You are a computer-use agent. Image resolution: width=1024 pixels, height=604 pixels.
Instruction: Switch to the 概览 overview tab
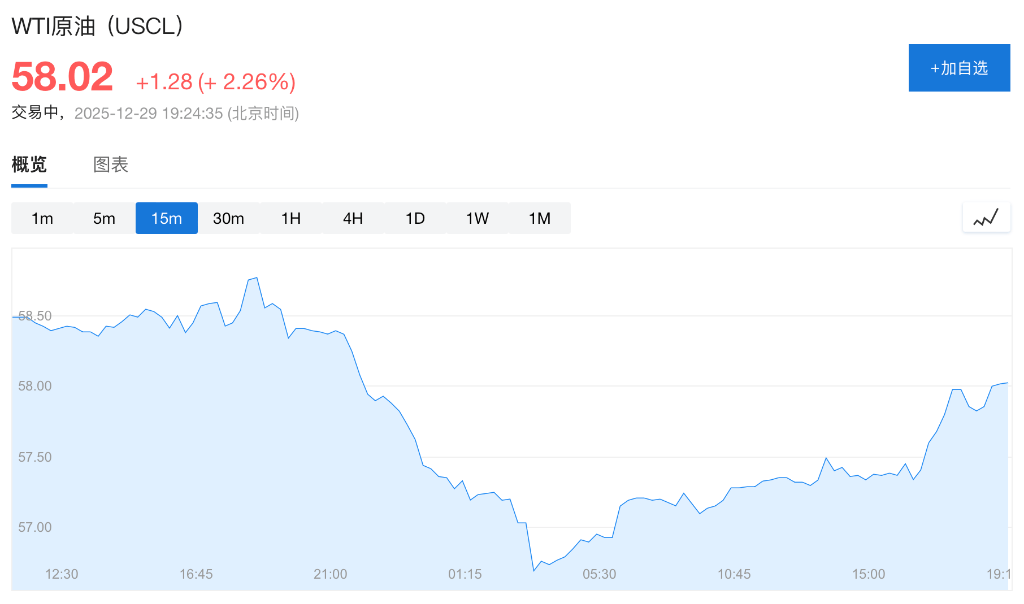pyautogui.click(x=29, y=165)
